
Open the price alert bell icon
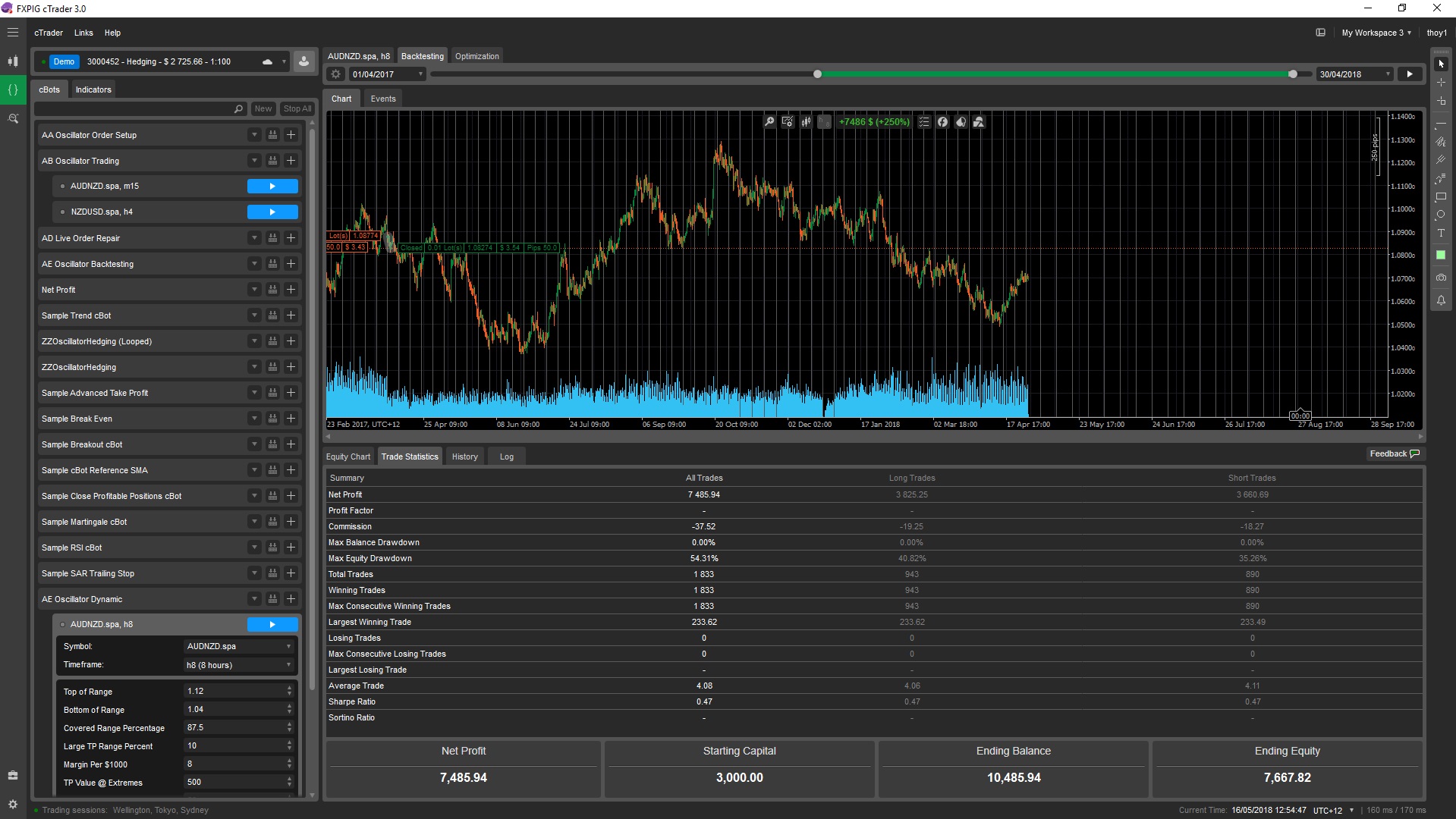pyautogui.click(x=1440, y=300)
